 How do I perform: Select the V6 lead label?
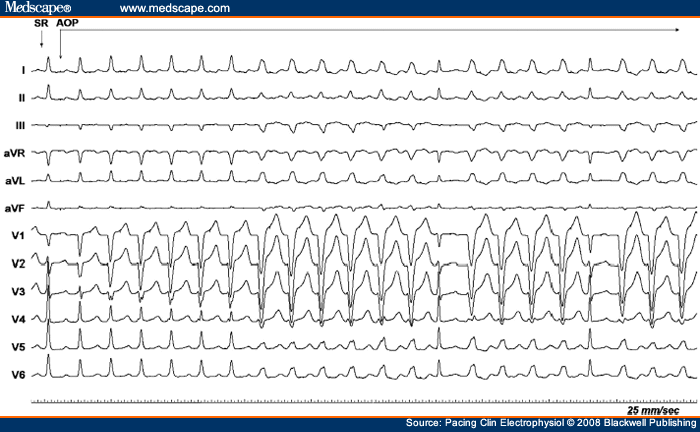pos(15,374)
